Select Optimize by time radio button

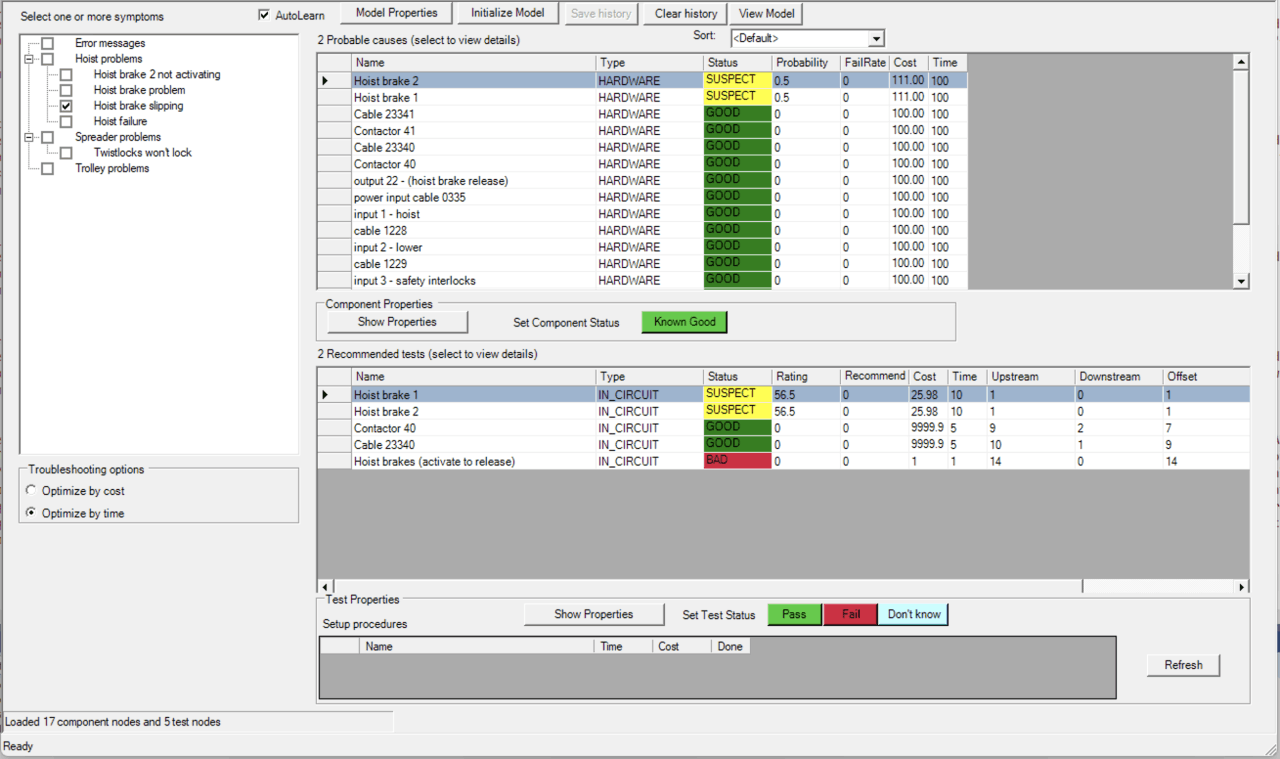(31, 513)
